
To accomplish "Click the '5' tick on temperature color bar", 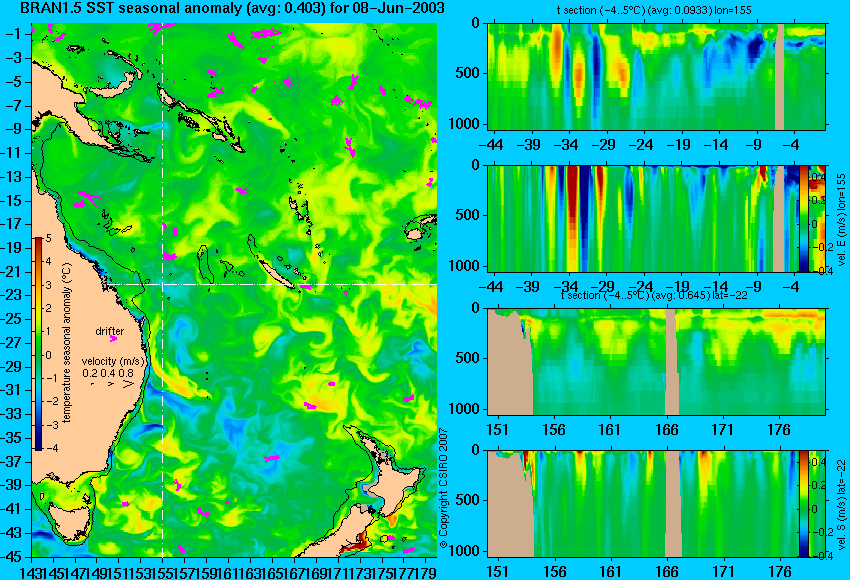I will click(48, 238).
